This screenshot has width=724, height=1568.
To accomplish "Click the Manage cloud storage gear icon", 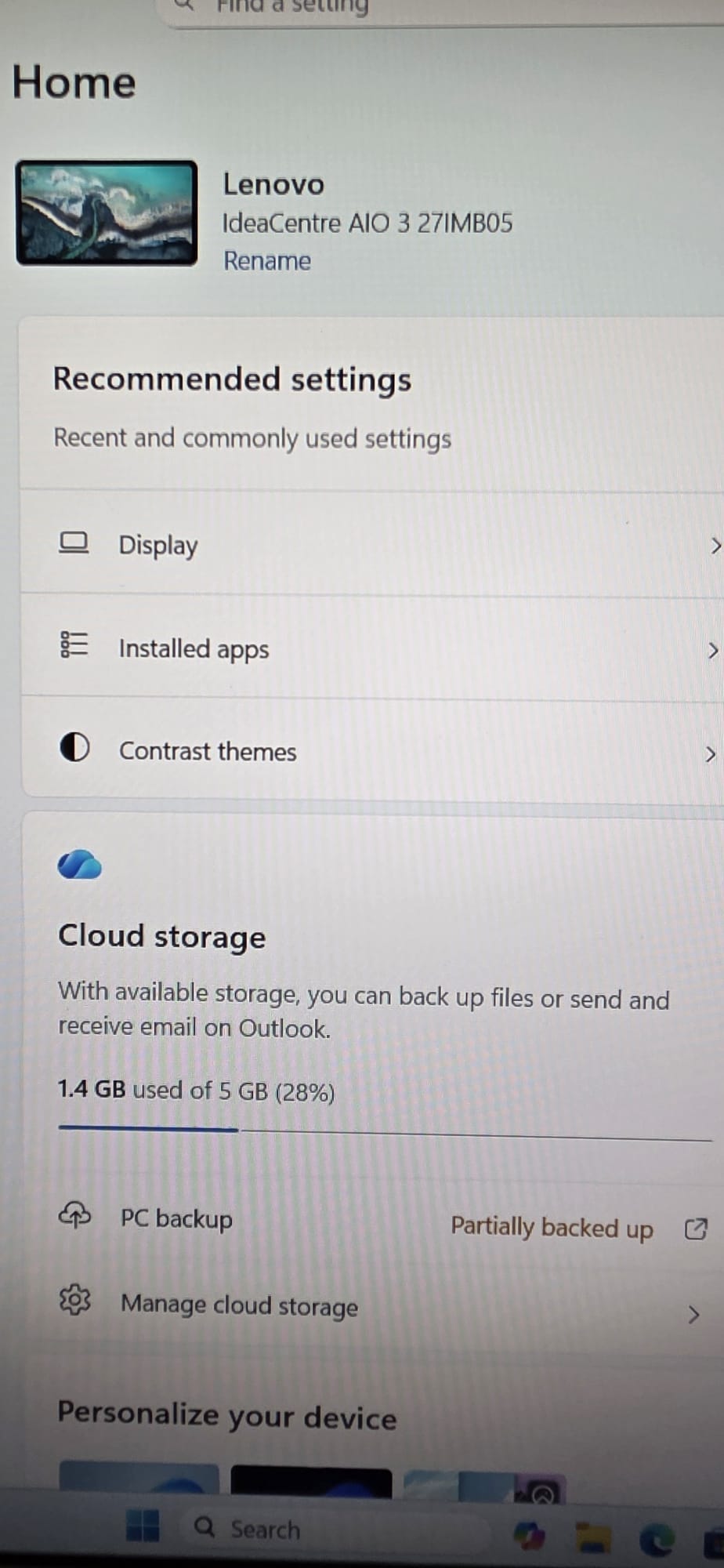I will tap(75, 1300).
